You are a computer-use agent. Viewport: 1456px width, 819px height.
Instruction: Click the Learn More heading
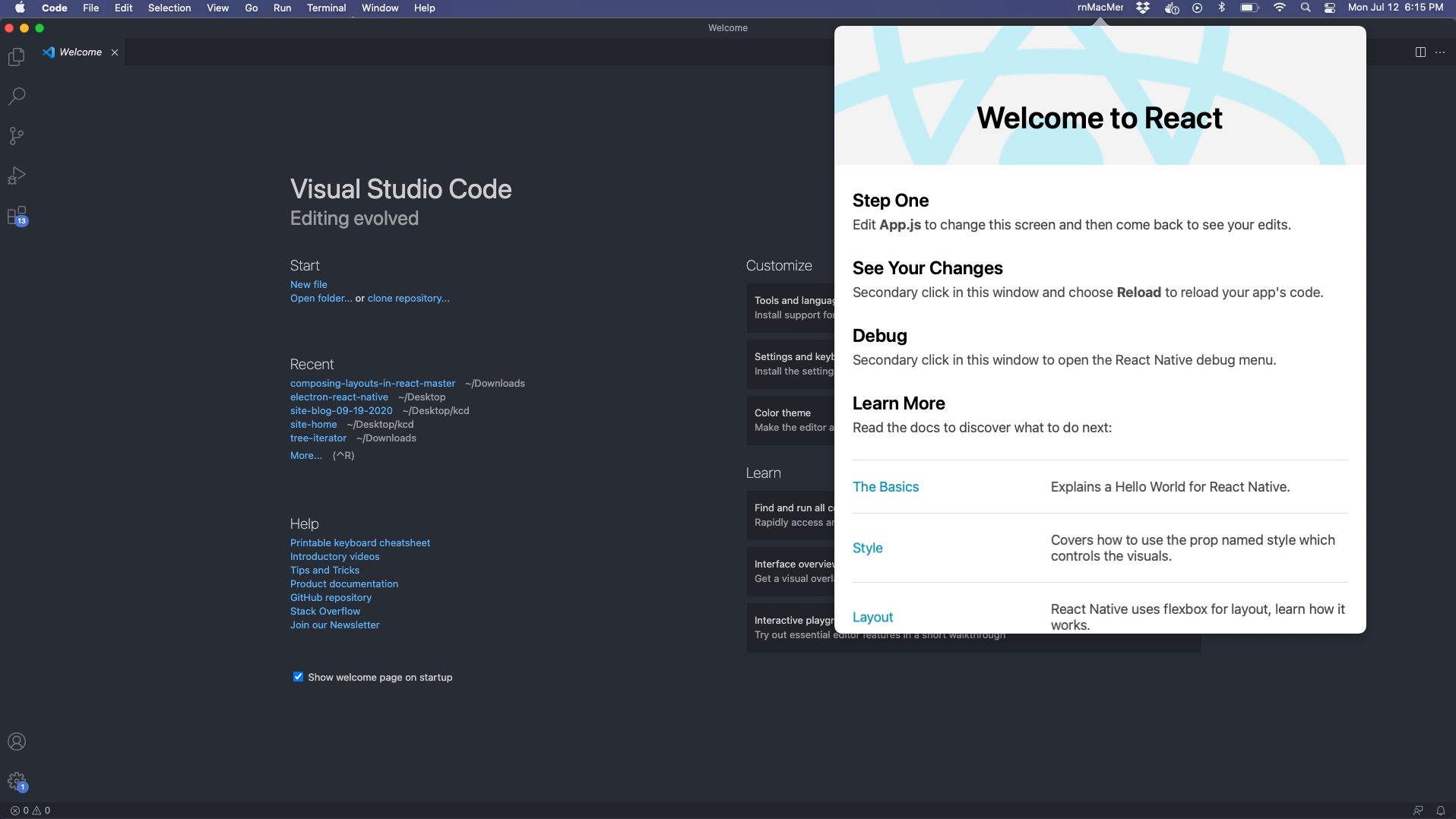899,403
